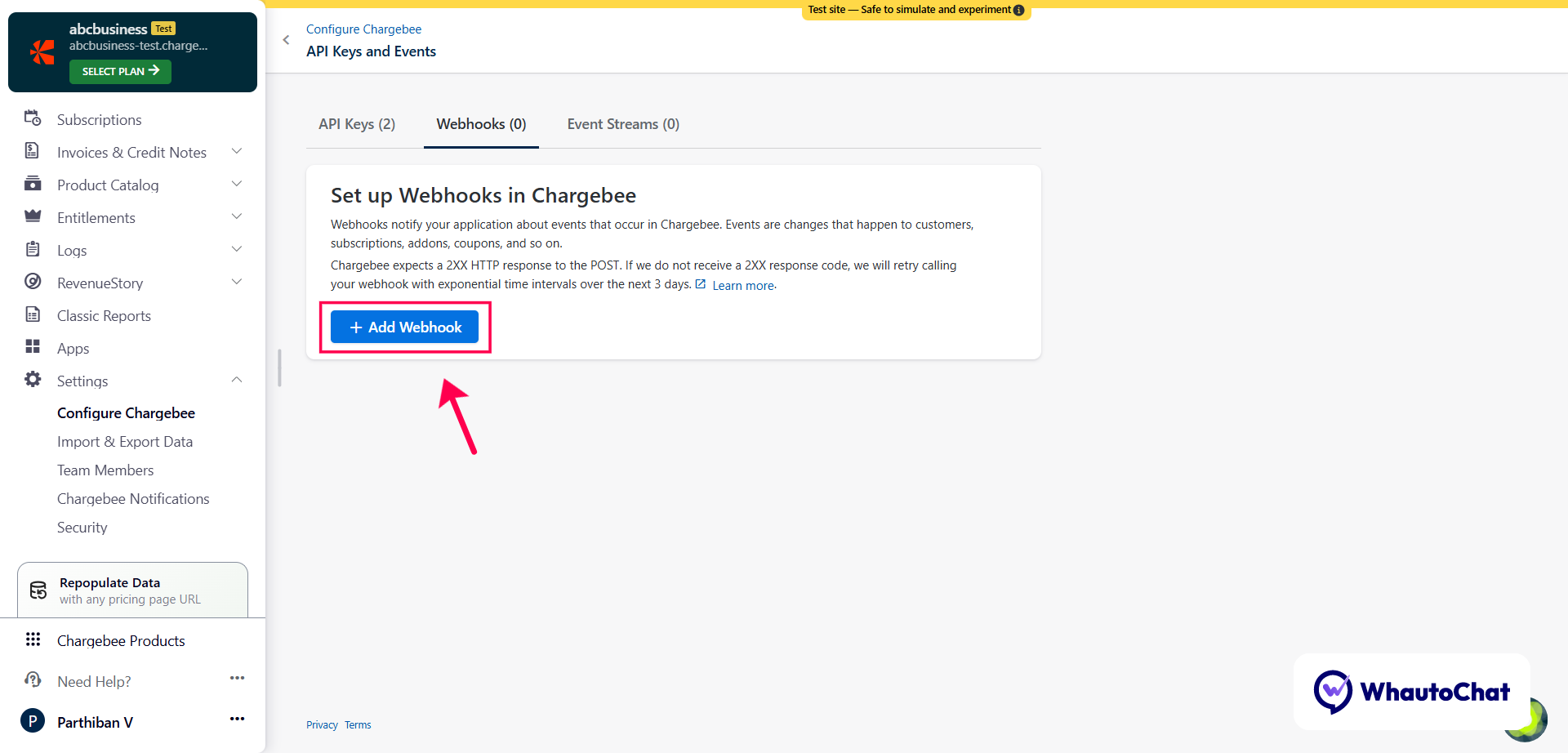Image resolution: width=1568 pixels, height=753 pixels.
Task: Click the Need Help headset icon
Action: click(32, 680)
